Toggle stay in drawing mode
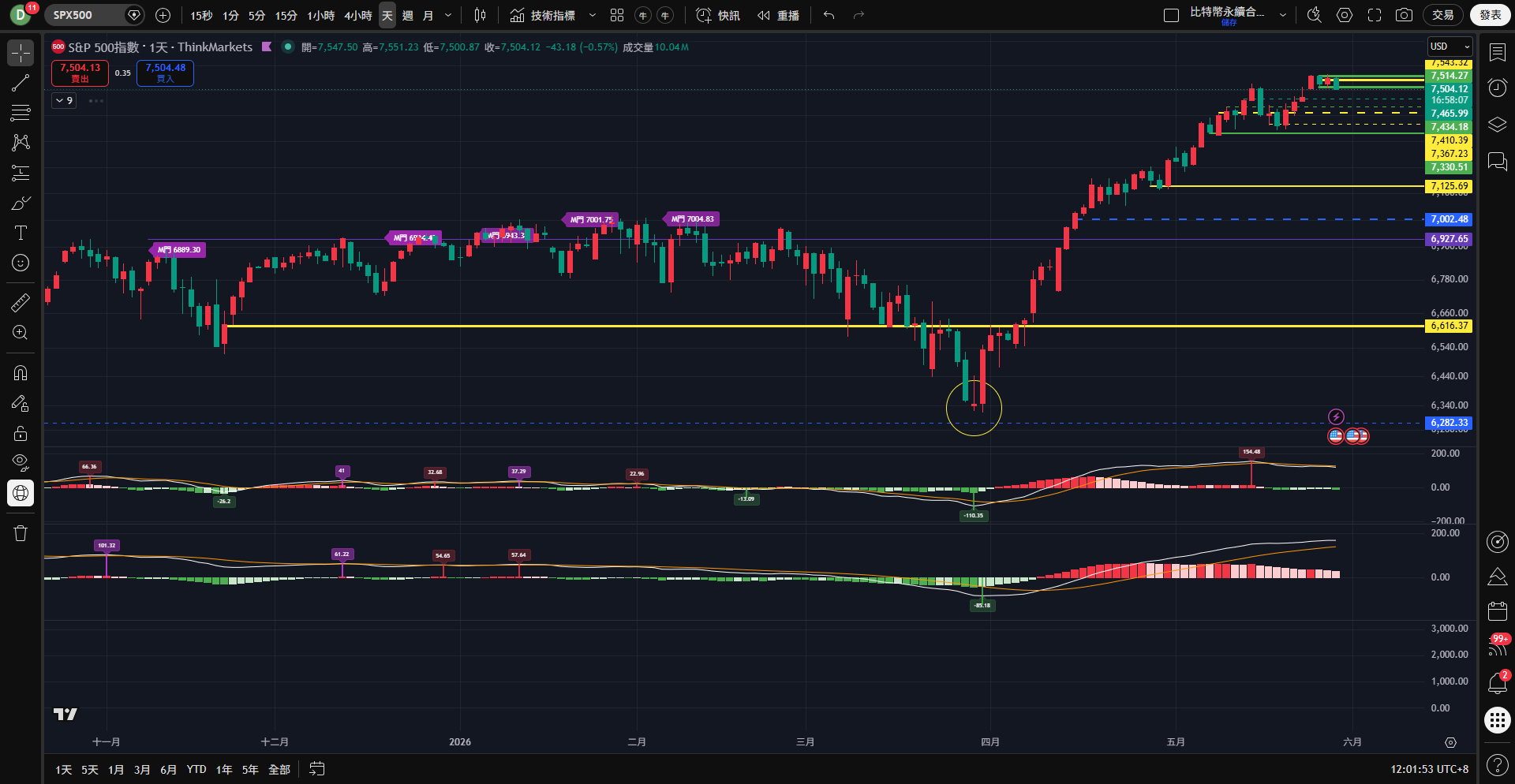Image resolution: width=1515 pixels, height=784 pixels. (x=21, y=403)
